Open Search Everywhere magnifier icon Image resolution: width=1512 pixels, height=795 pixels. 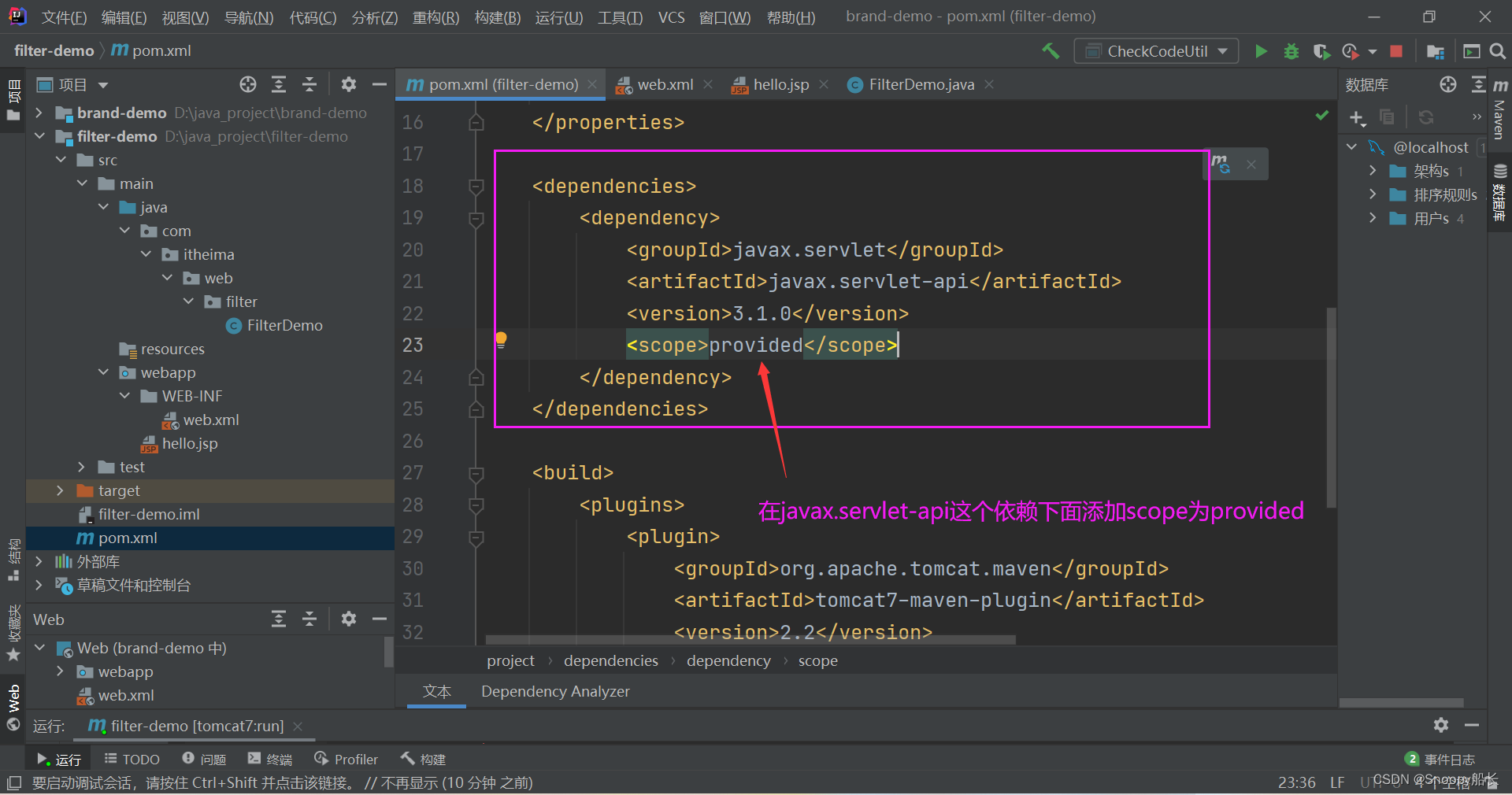tap(1498, 51)
